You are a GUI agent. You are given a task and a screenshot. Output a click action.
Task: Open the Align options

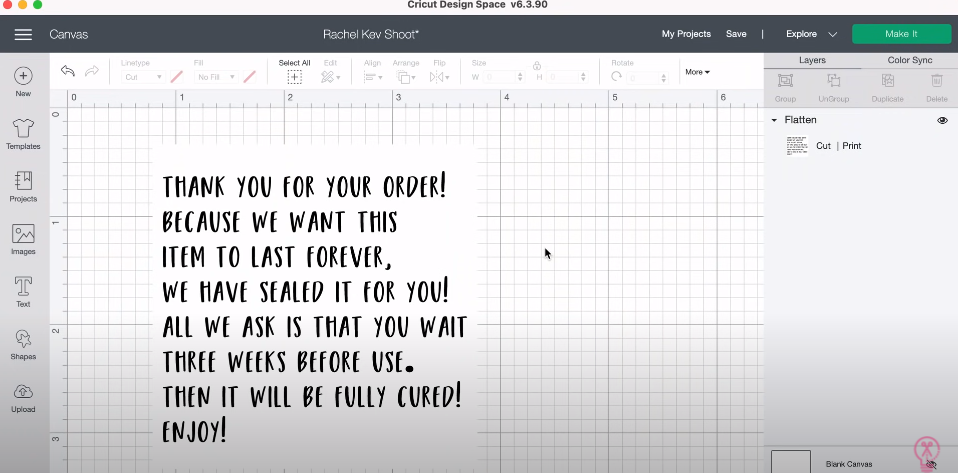372,77
